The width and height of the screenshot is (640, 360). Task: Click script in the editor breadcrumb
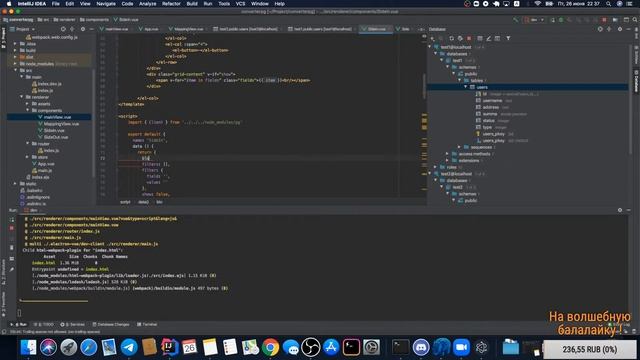click(125, 202)
